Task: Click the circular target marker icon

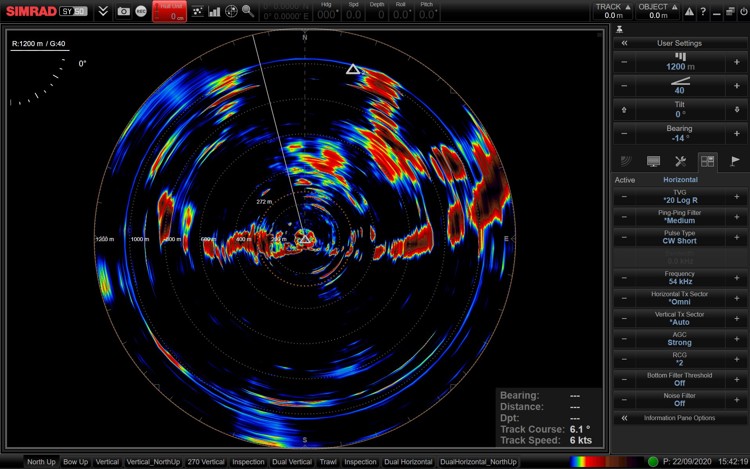Action: click(x=232, y=12)
